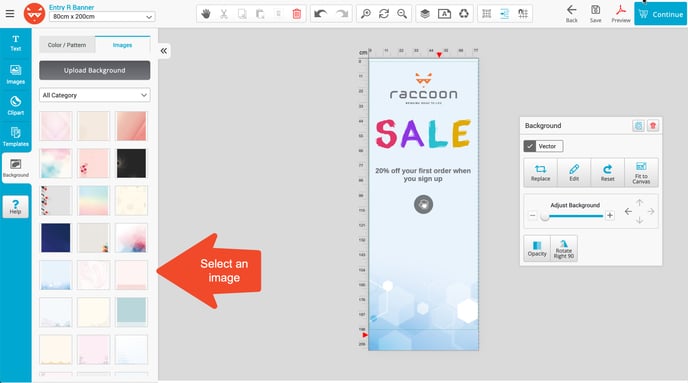This screenshot has height=383, width=688.
Task: Click Rotate Right 90
Action: (x=564, y=248)
